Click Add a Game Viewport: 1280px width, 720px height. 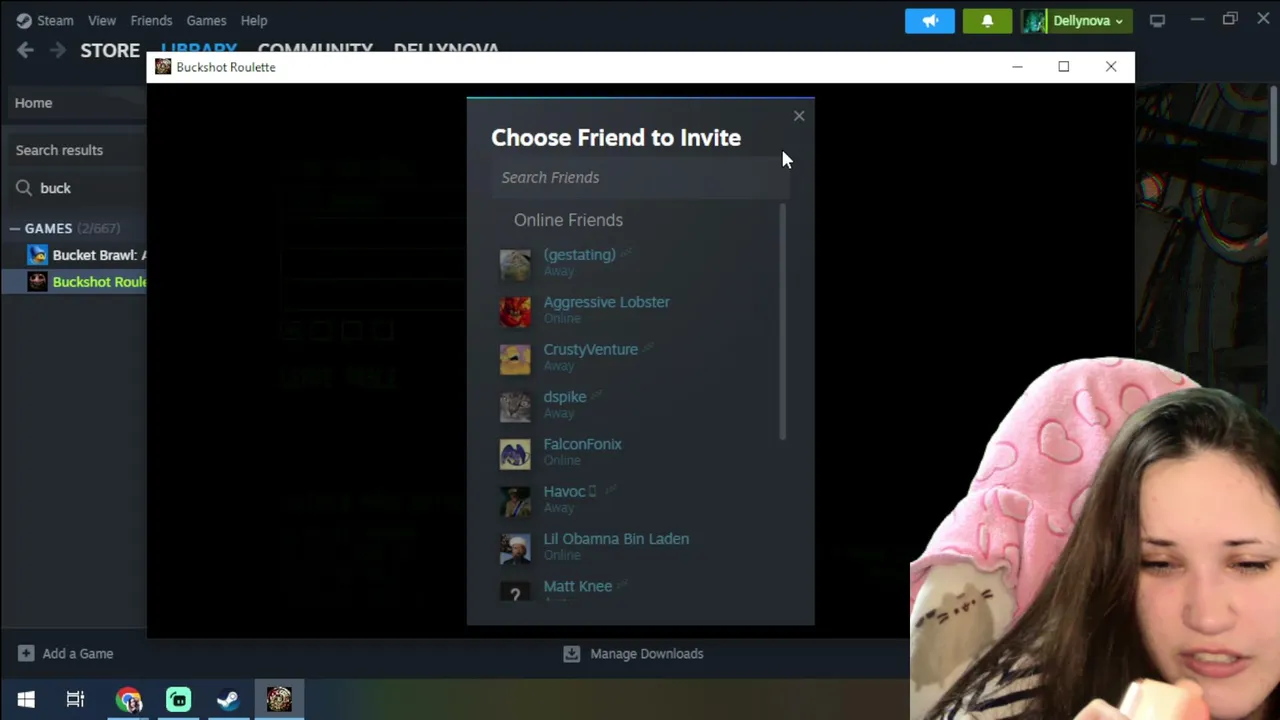click(66, 654)
